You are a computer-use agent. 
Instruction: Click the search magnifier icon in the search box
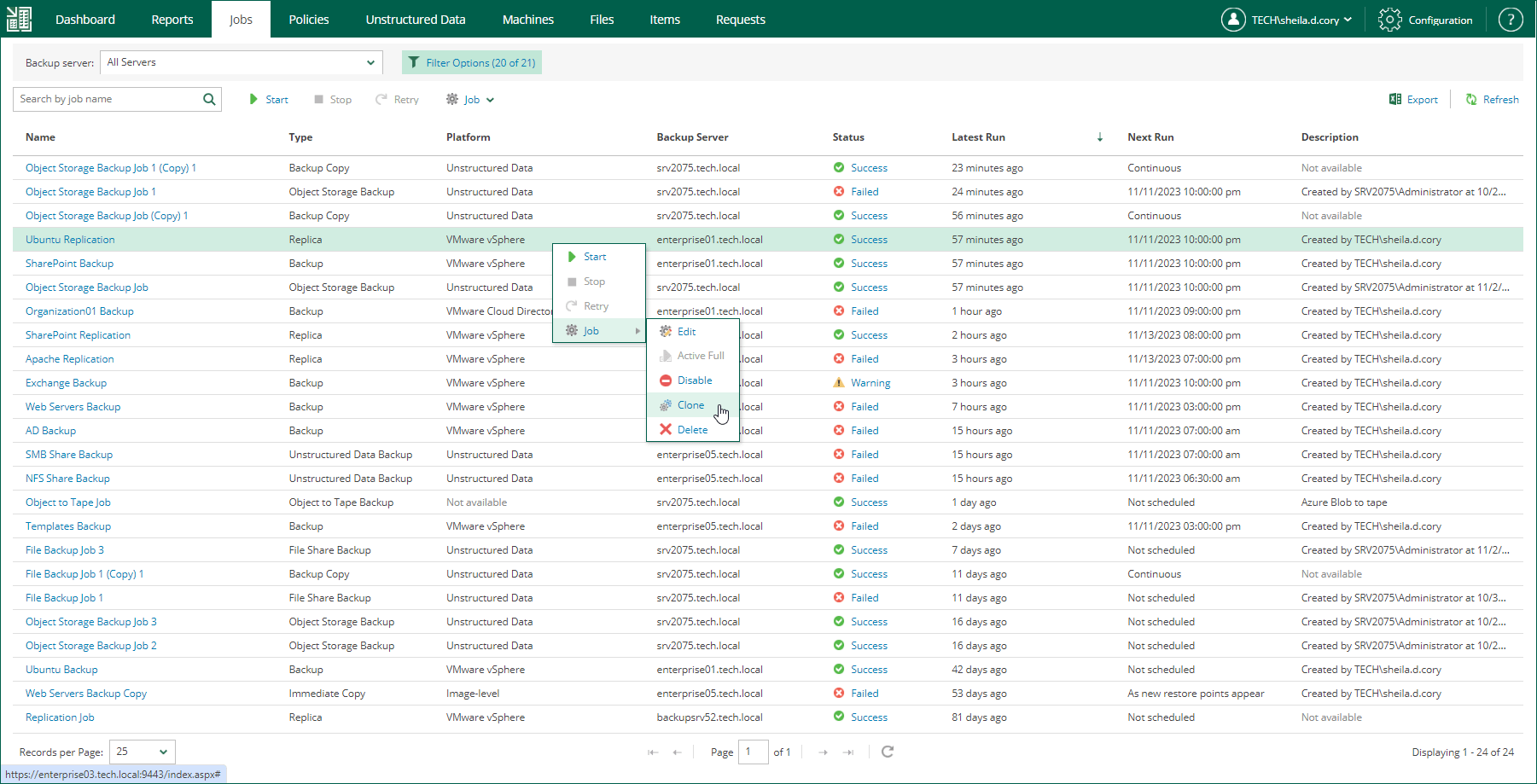(208, 99)
